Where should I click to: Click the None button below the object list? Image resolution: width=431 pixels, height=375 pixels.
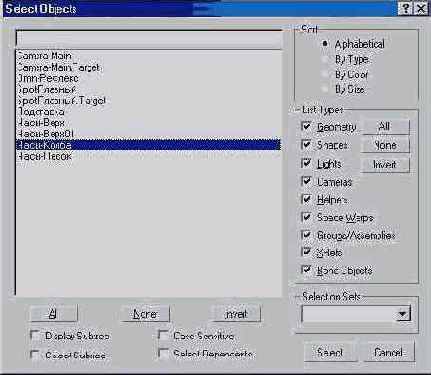[x=145, y=314]
